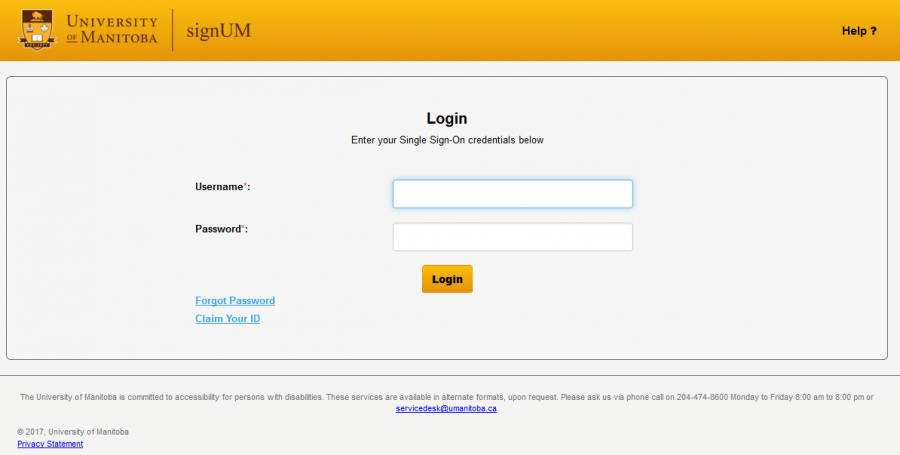The width and height of the screenshot is (900, 455).
Task: Click the 2017 University of Manitoba copyright text
Action: click(x=73, y=432)
